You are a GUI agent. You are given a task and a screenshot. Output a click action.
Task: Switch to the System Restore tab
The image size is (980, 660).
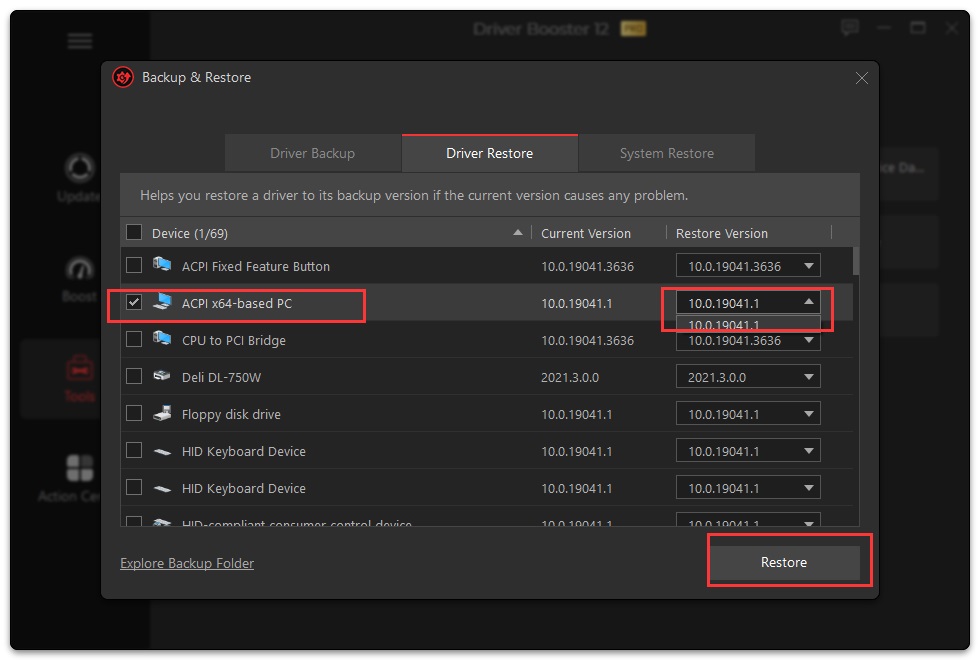(x=667, y=153)
